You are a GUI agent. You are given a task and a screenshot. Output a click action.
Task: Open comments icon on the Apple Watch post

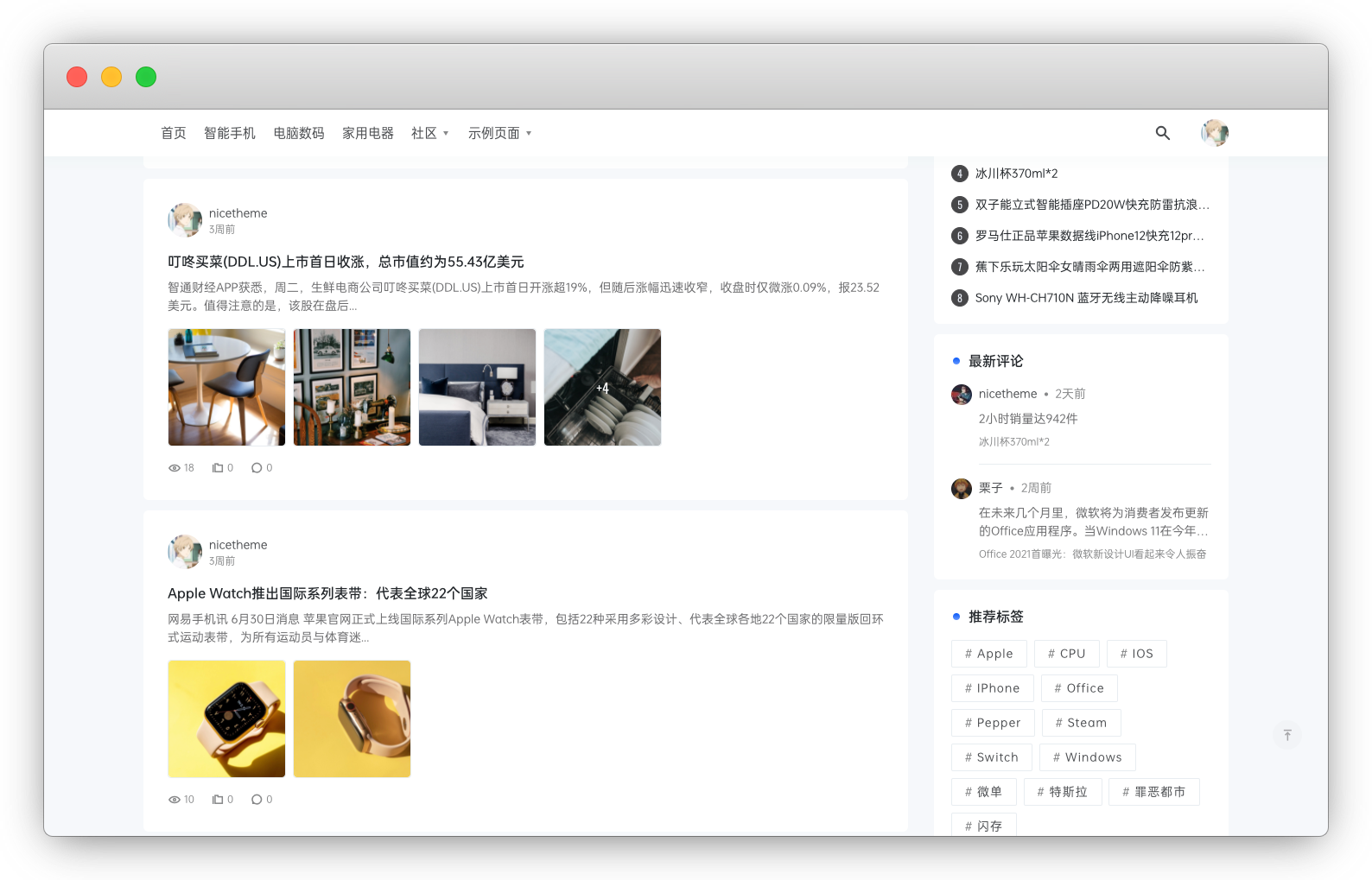pos(257,800)
